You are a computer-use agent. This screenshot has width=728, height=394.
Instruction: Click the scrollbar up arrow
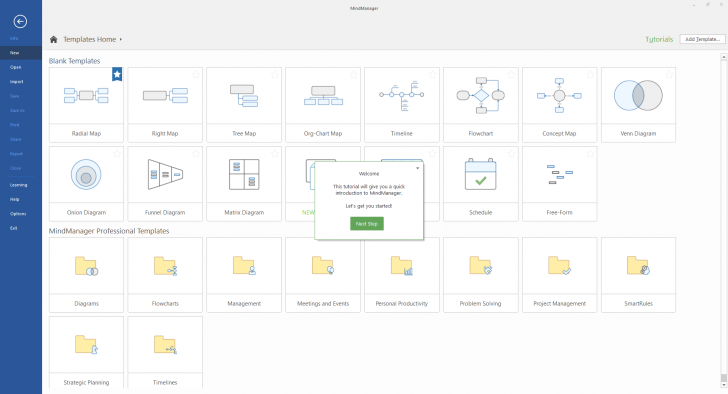[x=723, y=57]
